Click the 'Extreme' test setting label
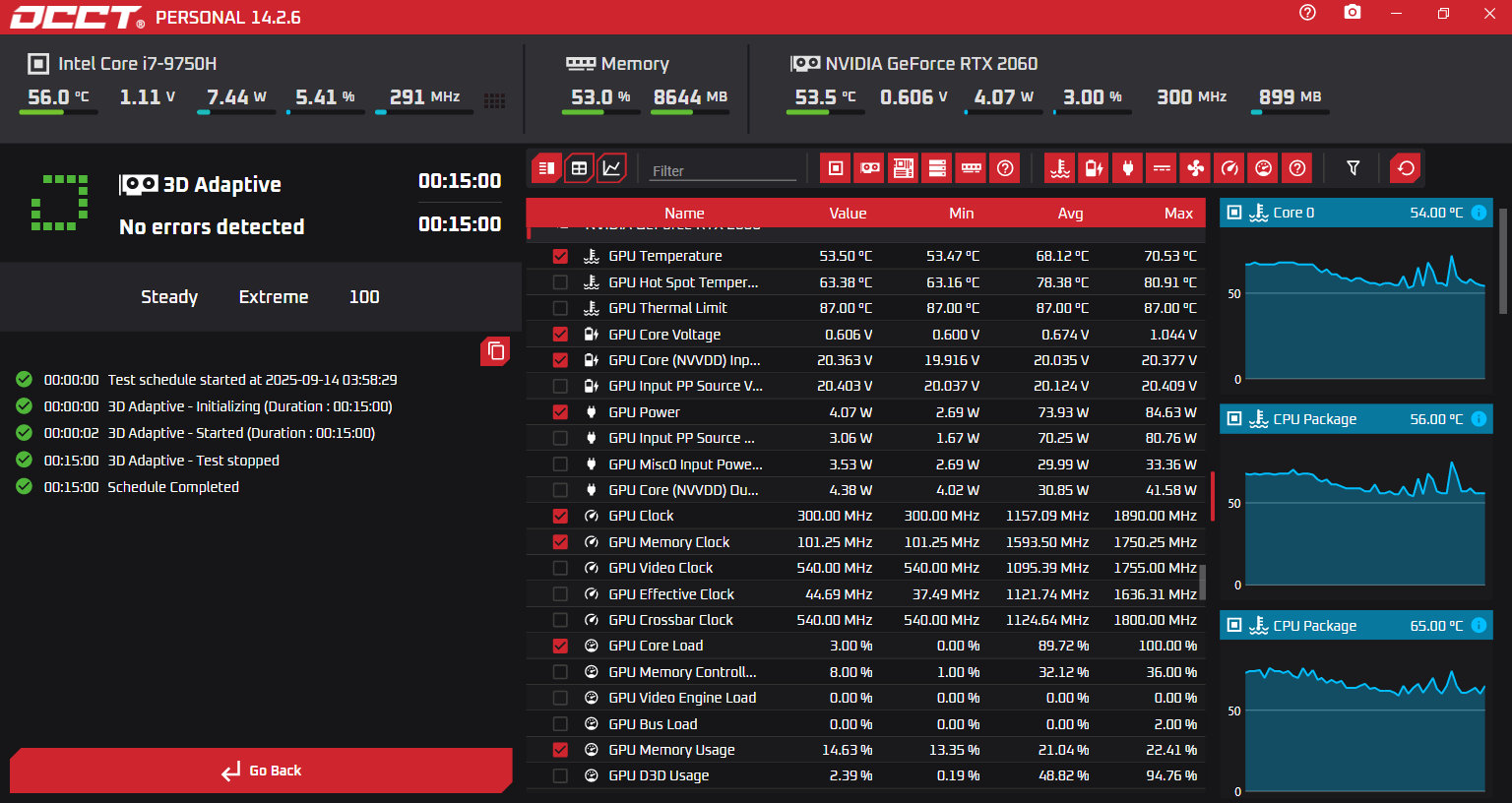 pyautogui.click(x=274, y=297)
